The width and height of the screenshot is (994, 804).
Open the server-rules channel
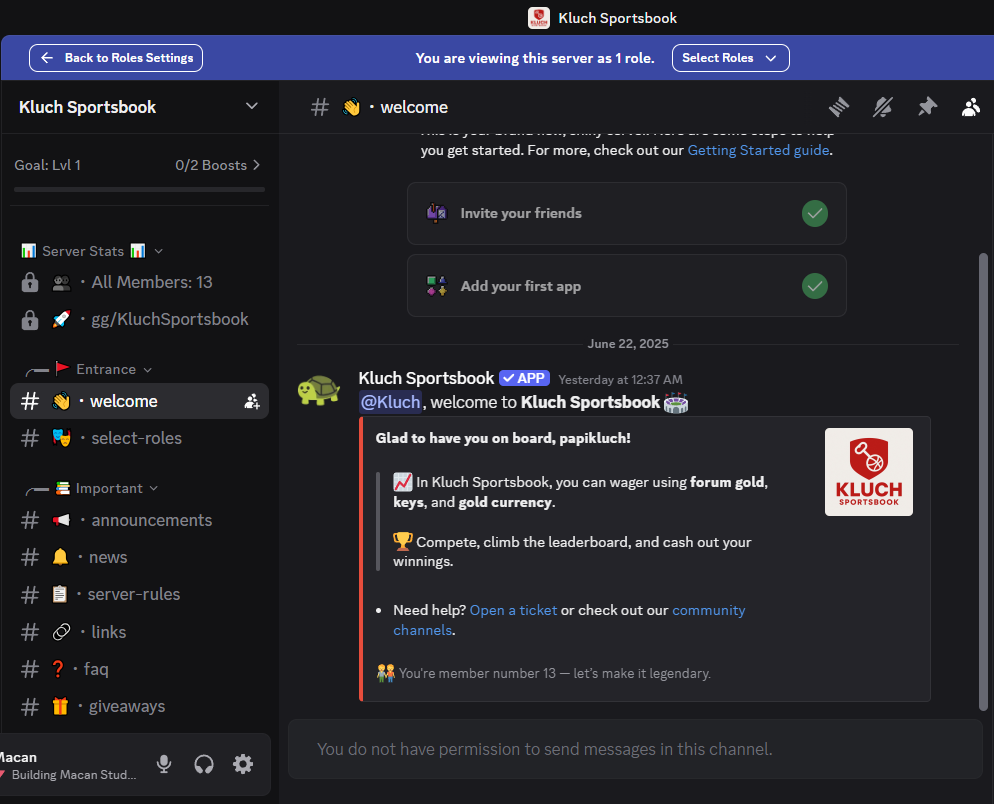pos(139,595)
